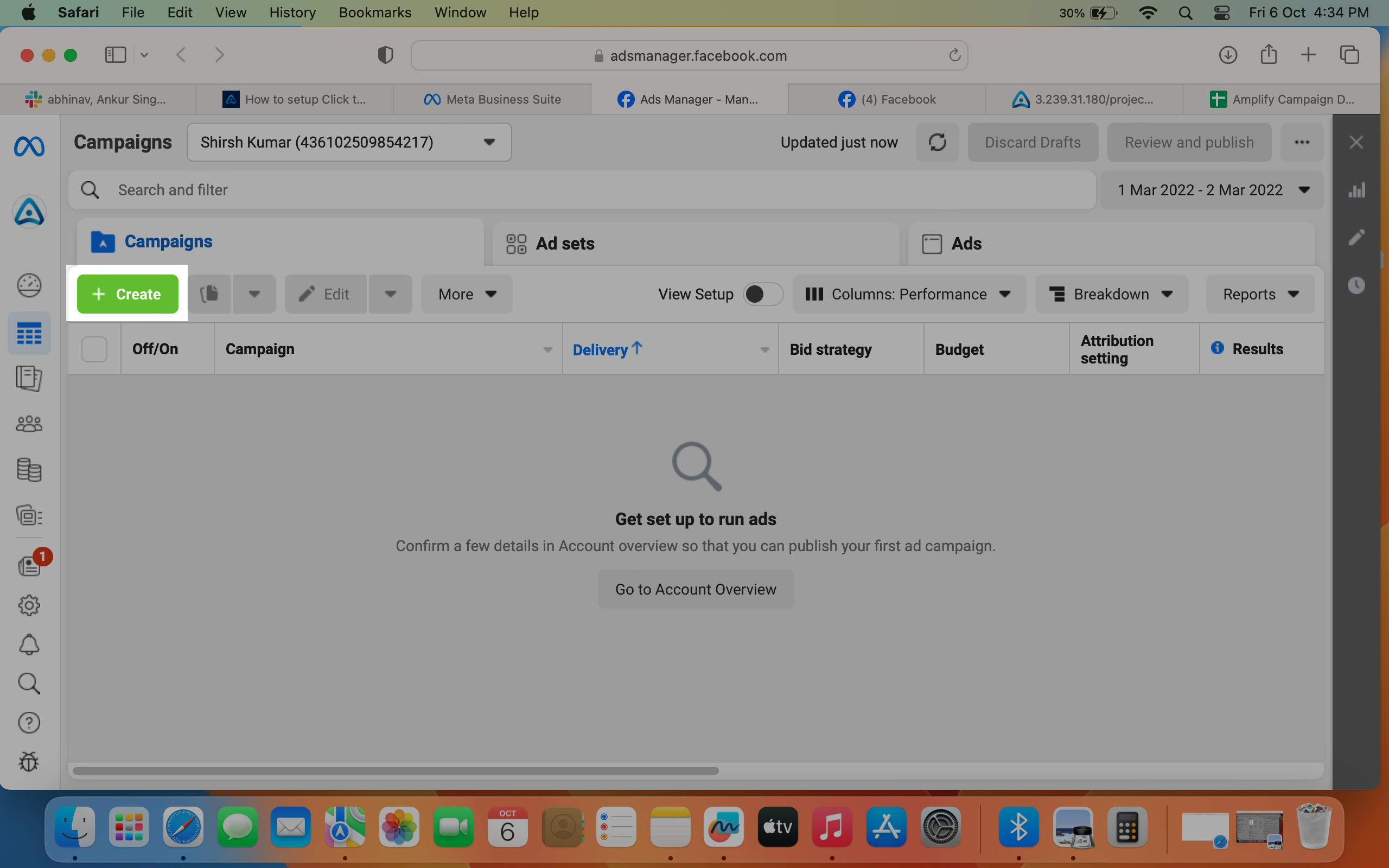Open the Amplify account avatar icon
This screenshot has height=868, width=1389.
[29, 212]
